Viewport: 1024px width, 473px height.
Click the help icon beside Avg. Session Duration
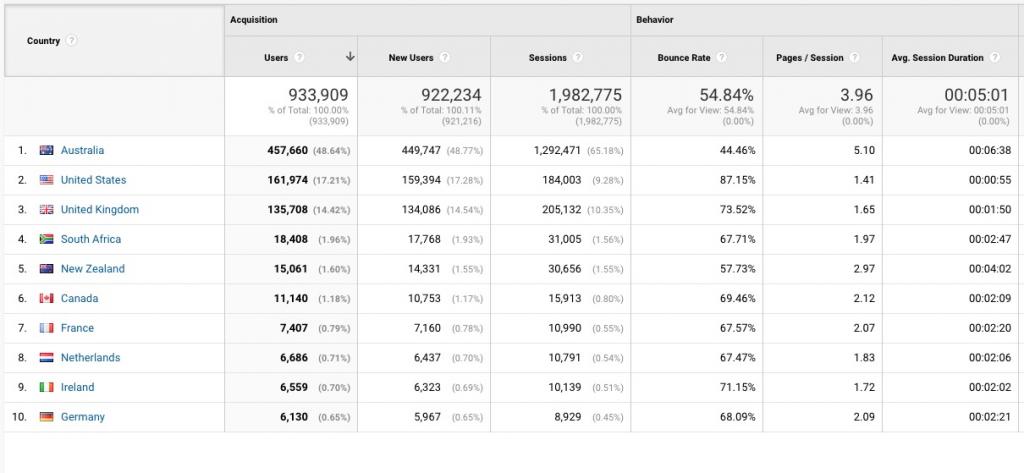pos(995,58)
